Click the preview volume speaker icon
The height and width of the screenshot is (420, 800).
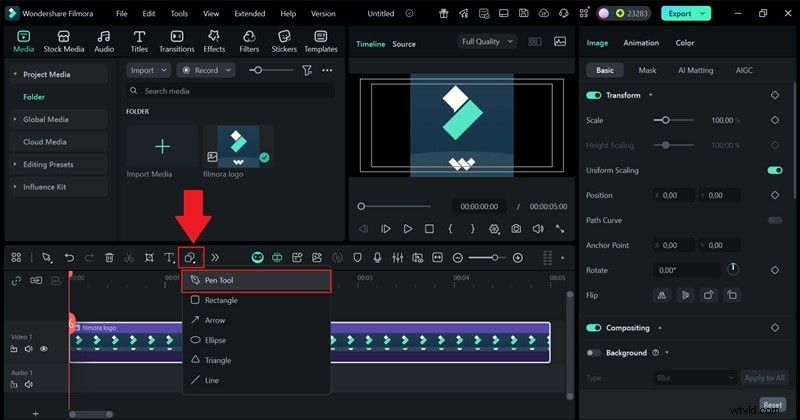(x=538, y=229)
